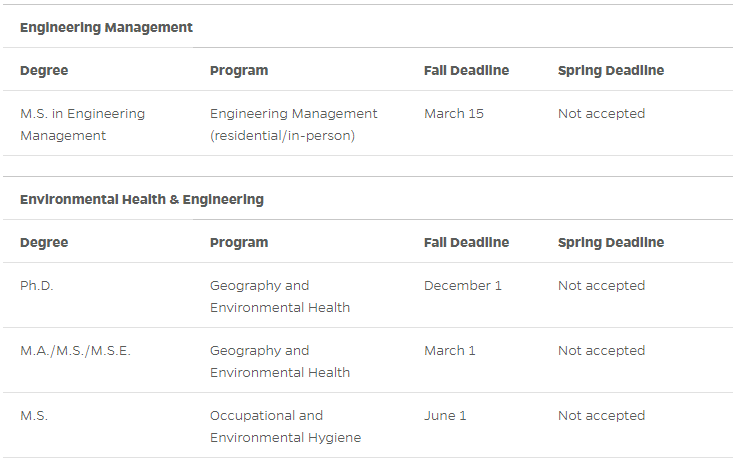Viewport: 737px width, 462px height.
Task: Select the M.A./M.S./M.S.E. degree cell
Action: click(75, 351)
